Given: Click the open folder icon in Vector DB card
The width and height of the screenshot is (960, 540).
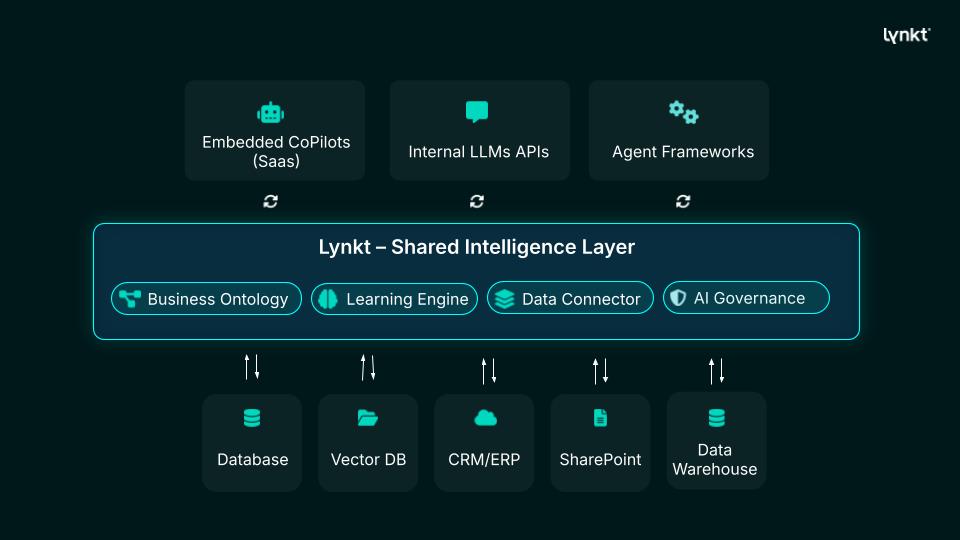Looking at the screenshot, I should click(367, 418).
